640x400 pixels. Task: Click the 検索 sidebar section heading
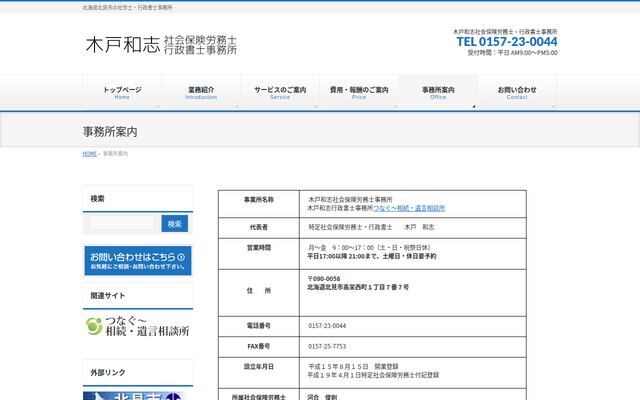98,199
